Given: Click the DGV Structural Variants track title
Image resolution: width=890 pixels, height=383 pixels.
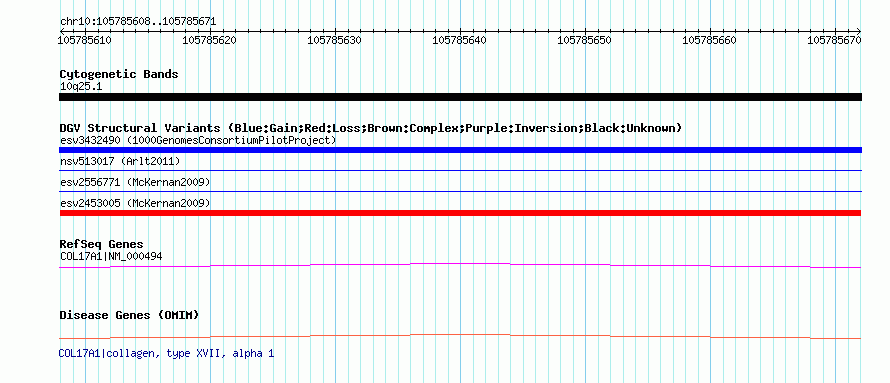Looking at the screenshot, I should click(371, 128).
